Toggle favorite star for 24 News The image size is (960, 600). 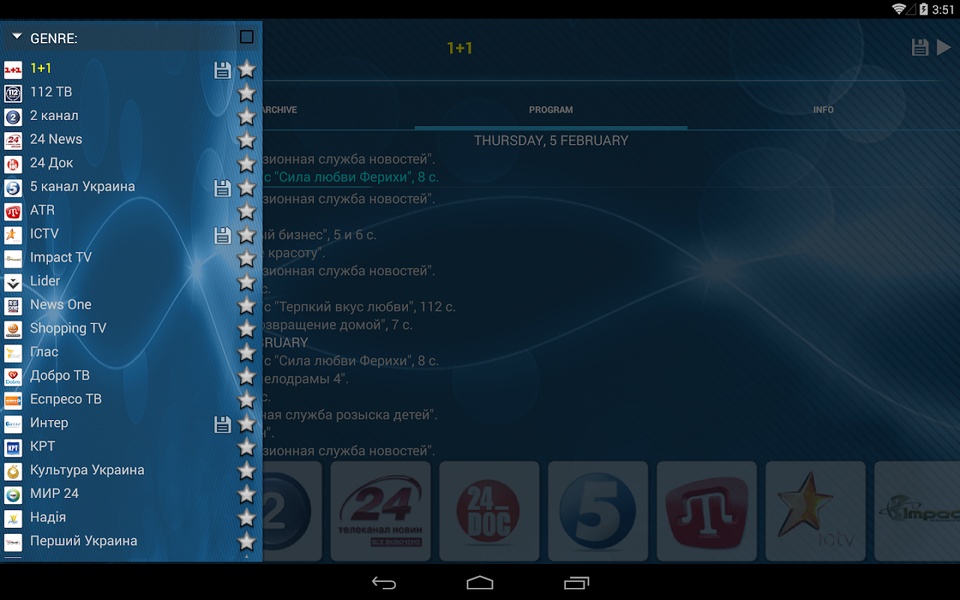[246, 140]
